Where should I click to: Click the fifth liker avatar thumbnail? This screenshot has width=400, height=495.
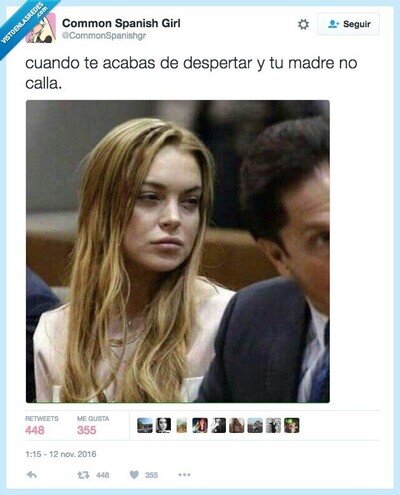(x=218, y=425)
